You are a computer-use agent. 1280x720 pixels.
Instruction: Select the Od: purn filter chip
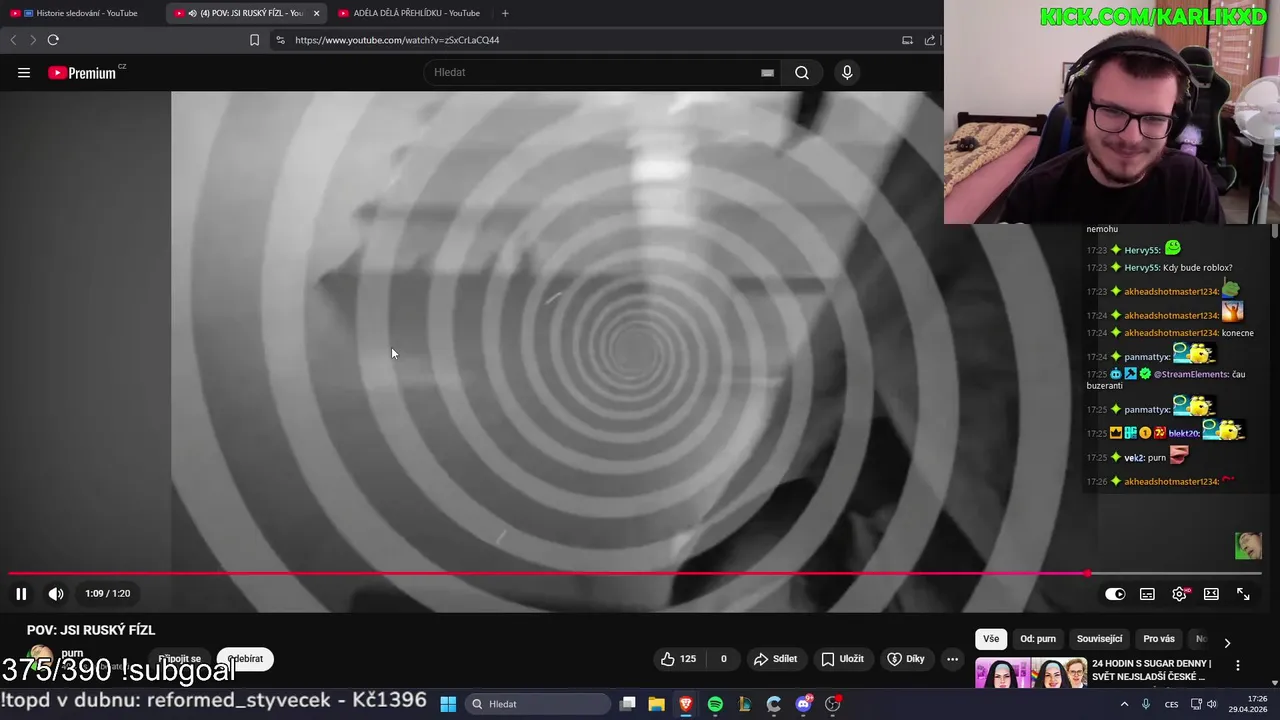click(1038, 639)
